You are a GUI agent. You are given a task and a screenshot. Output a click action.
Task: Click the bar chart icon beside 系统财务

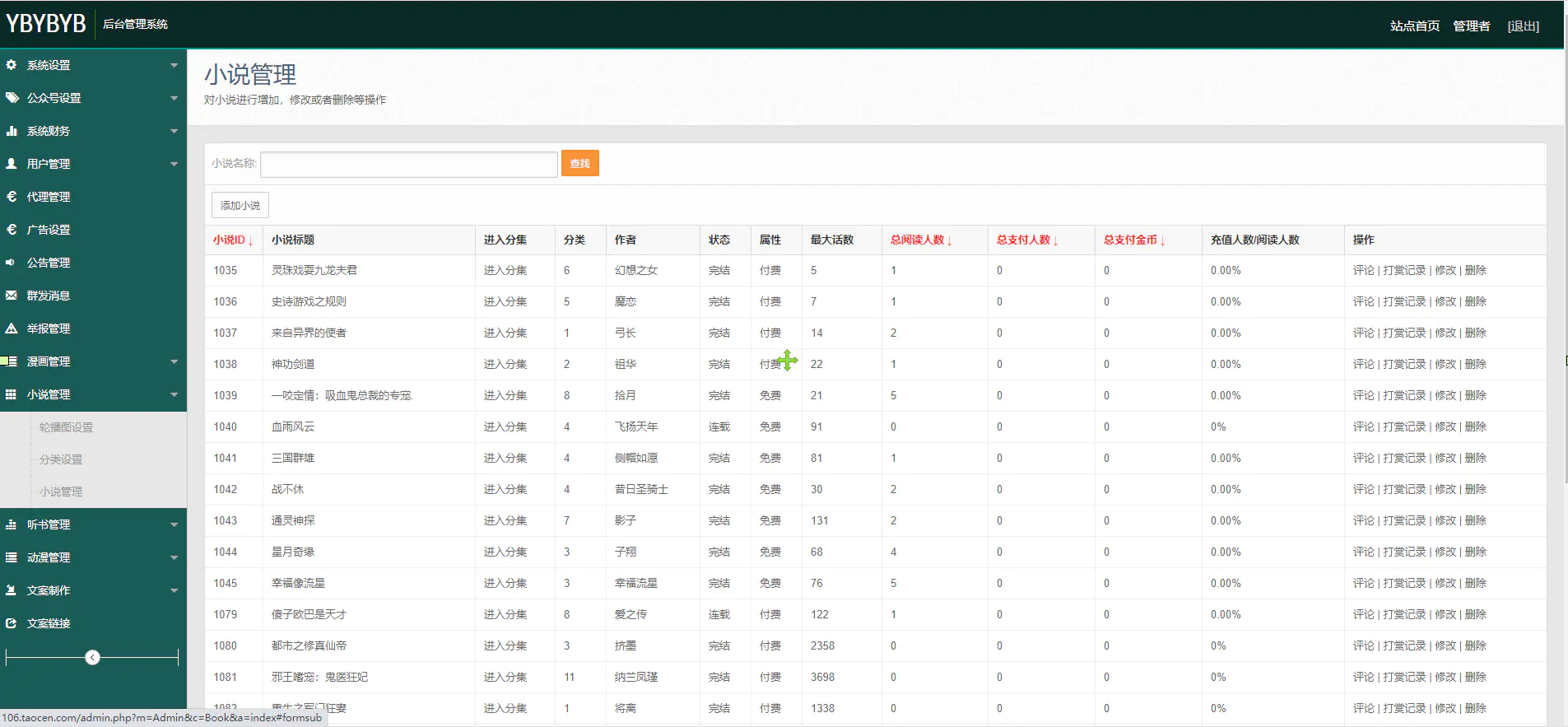12,131
